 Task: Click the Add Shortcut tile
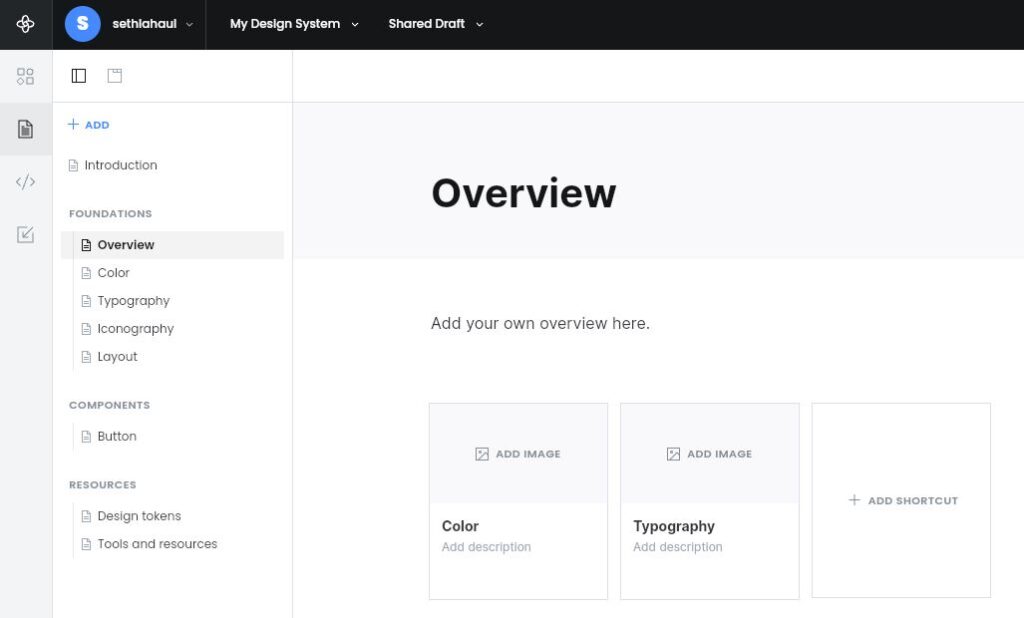[x=902, y=500]
